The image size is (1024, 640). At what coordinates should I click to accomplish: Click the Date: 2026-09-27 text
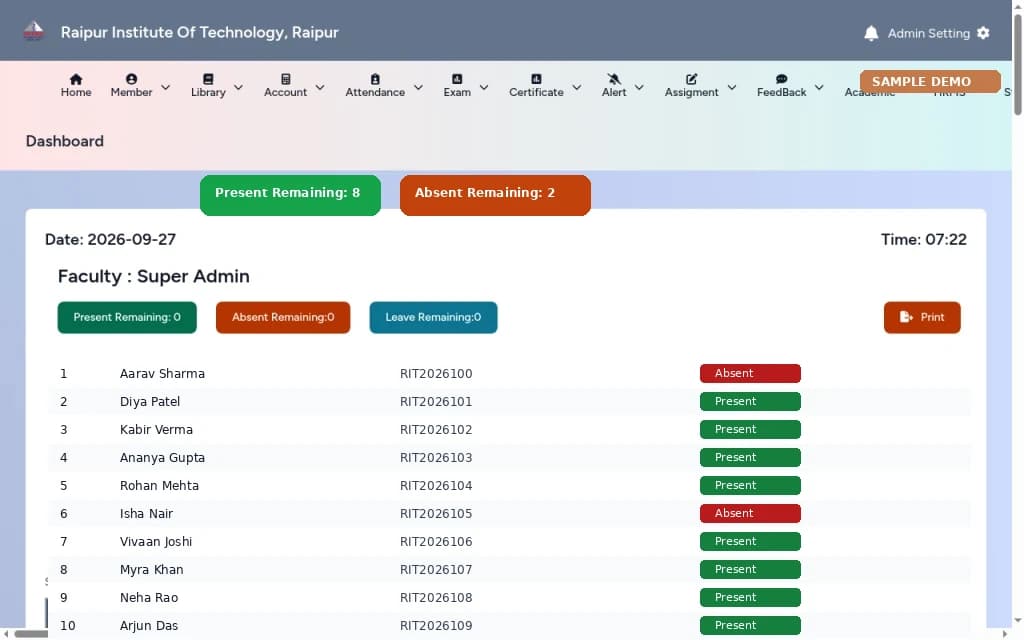coord(110,240)
